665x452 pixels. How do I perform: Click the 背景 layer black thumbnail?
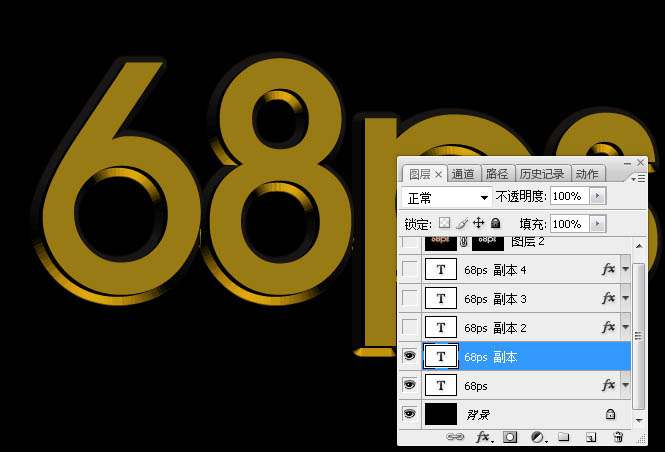click(441, 414)
